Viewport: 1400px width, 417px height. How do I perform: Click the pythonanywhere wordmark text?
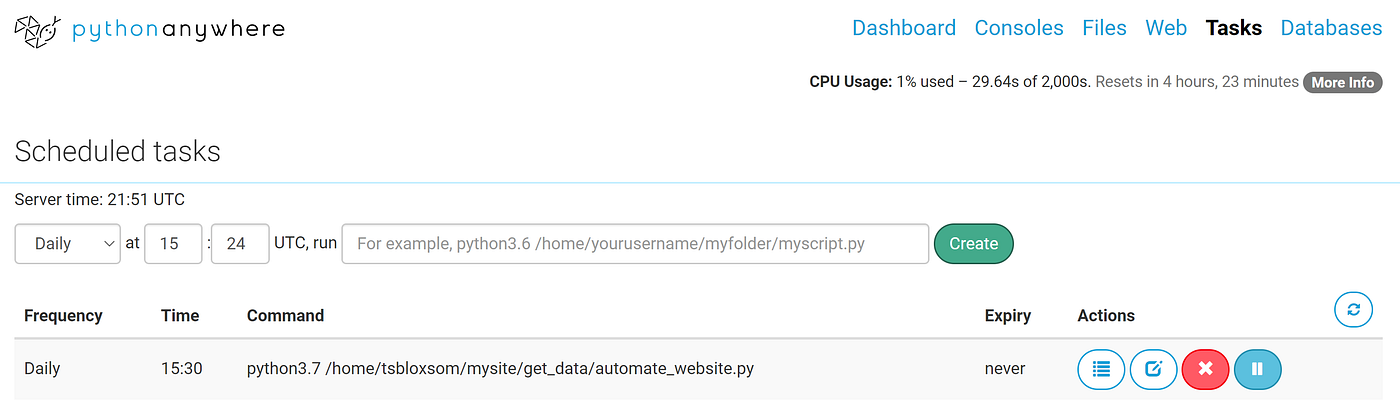(178, 30)
